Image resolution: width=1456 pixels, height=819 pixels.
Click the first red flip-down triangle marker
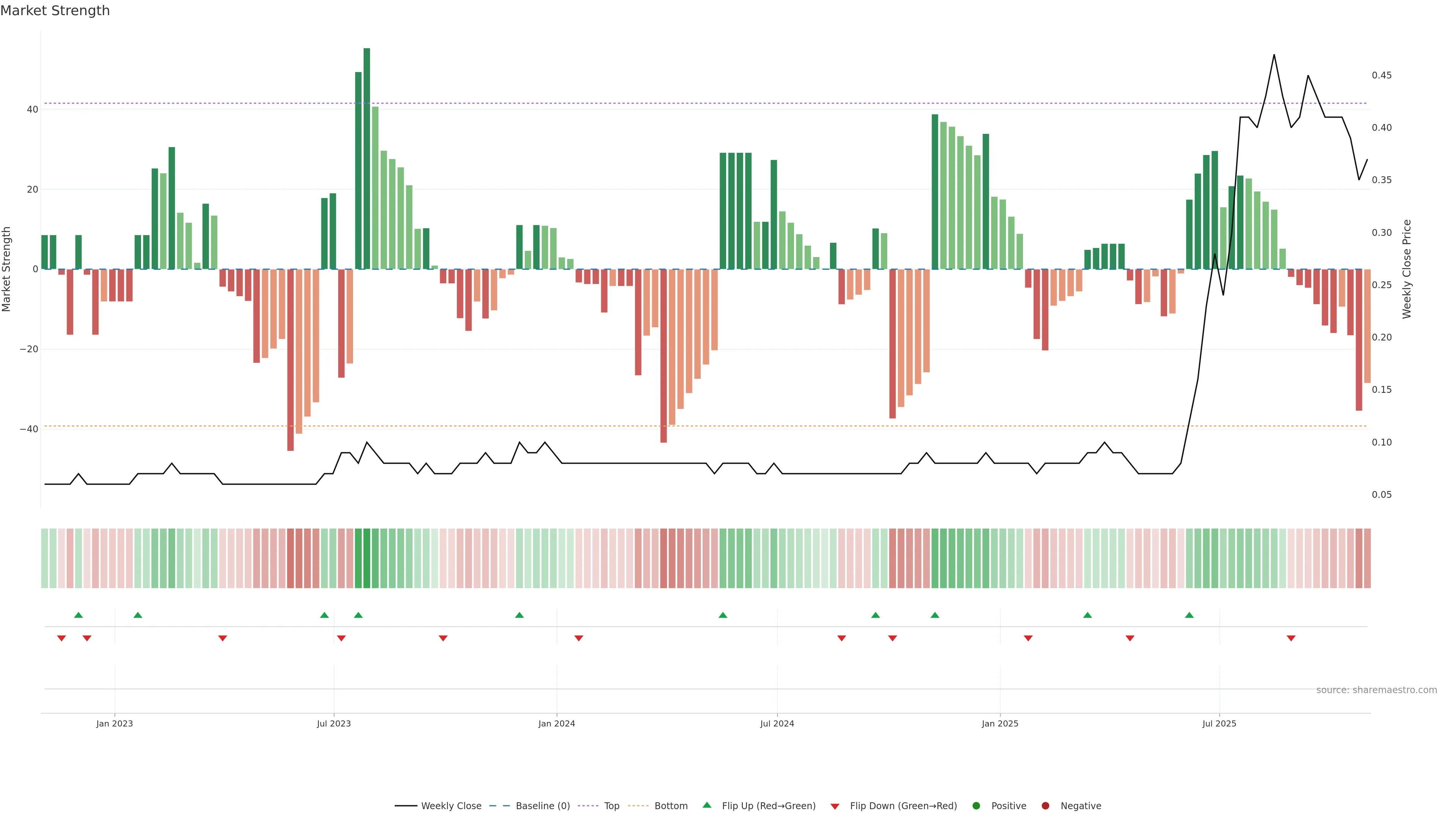pyautogui.click(x=61, y=638)
